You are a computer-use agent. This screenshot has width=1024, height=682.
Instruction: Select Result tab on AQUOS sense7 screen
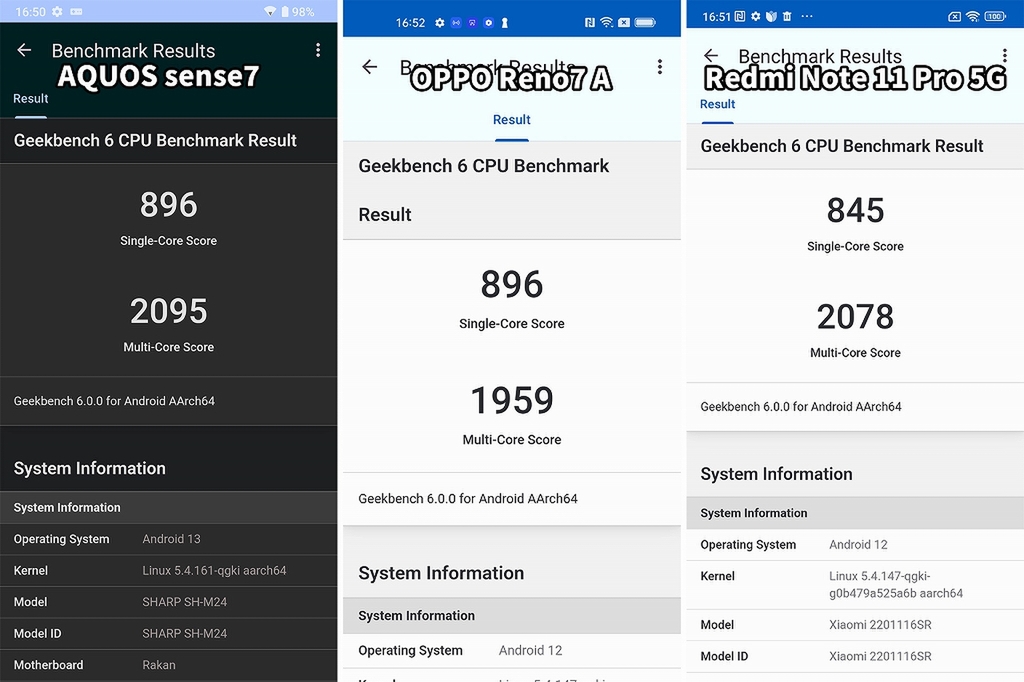click(x=31, y=99)
